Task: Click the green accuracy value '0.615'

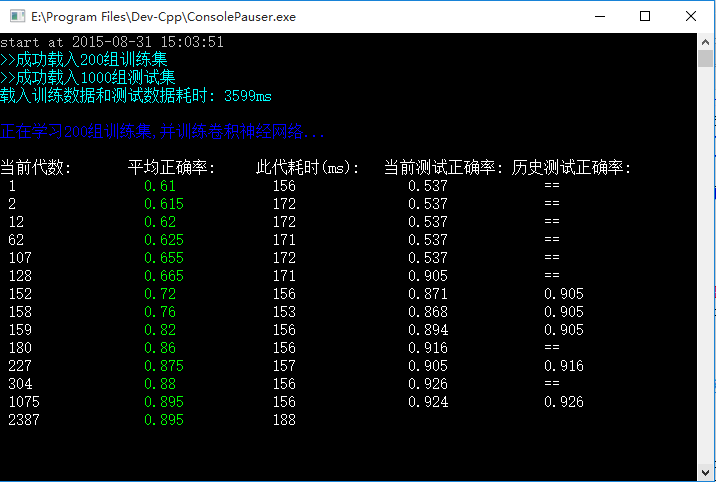Action: click(164, 204)
